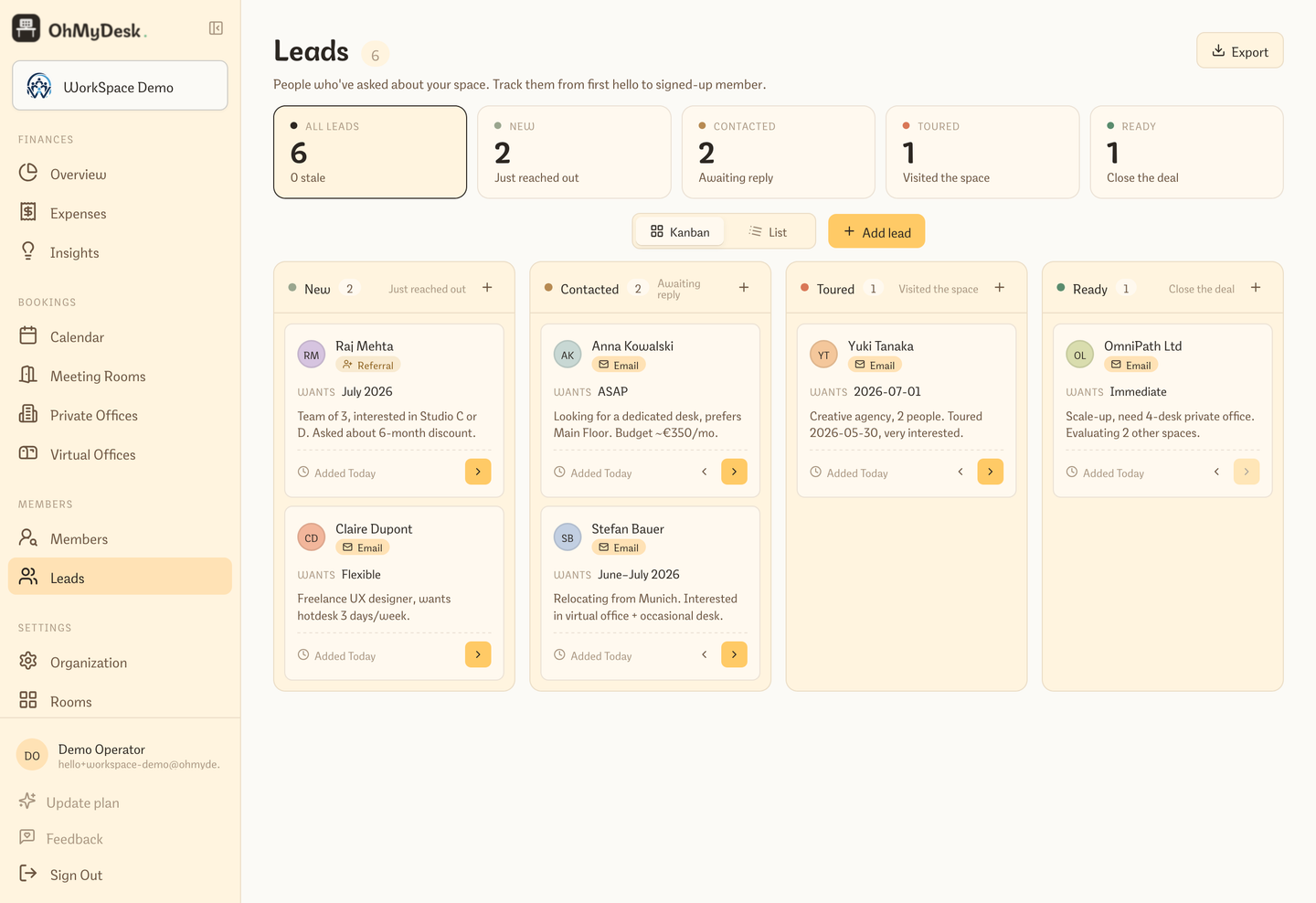The image size is (1316, 903).
Task: Open the OmniPath Ltd lead name
Action: click(x=1142, y=345)
